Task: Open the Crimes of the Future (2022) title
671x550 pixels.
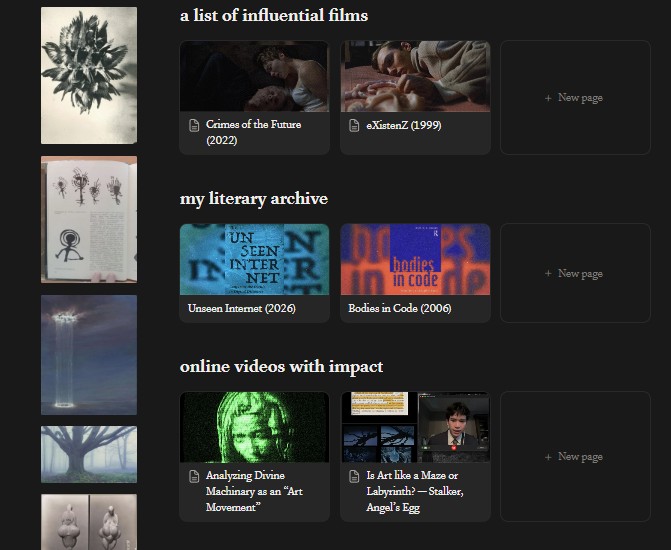Action: click(253, 132)
